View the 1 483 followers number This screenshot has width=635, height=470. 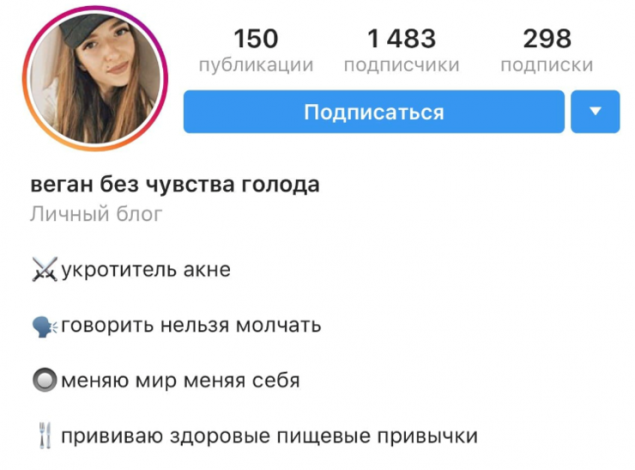[401, 39]
